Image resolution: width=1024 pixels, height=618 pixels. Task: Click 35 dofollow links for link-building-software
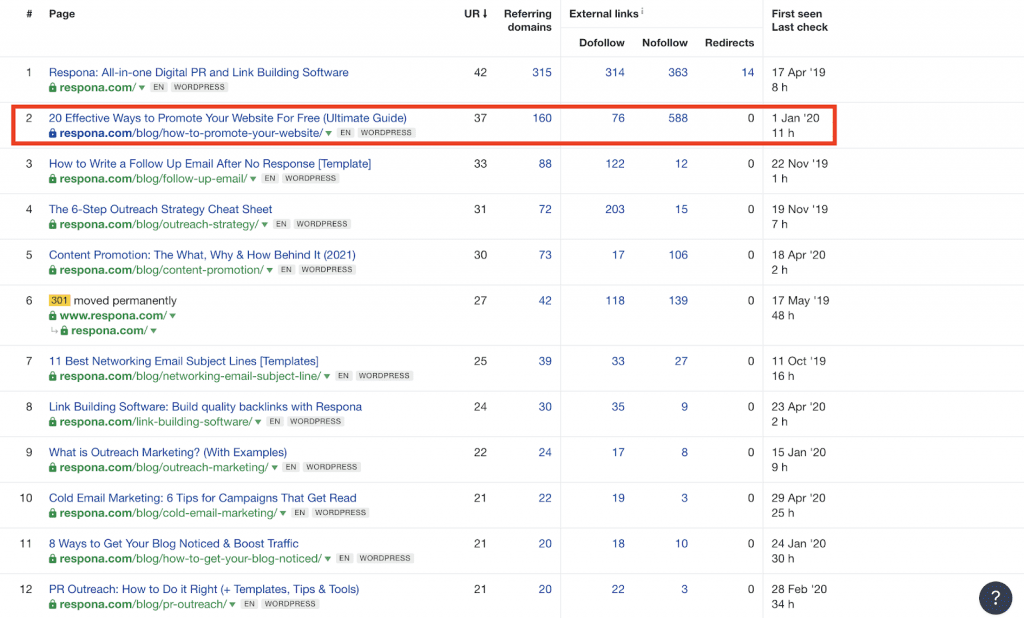(618, 407)
